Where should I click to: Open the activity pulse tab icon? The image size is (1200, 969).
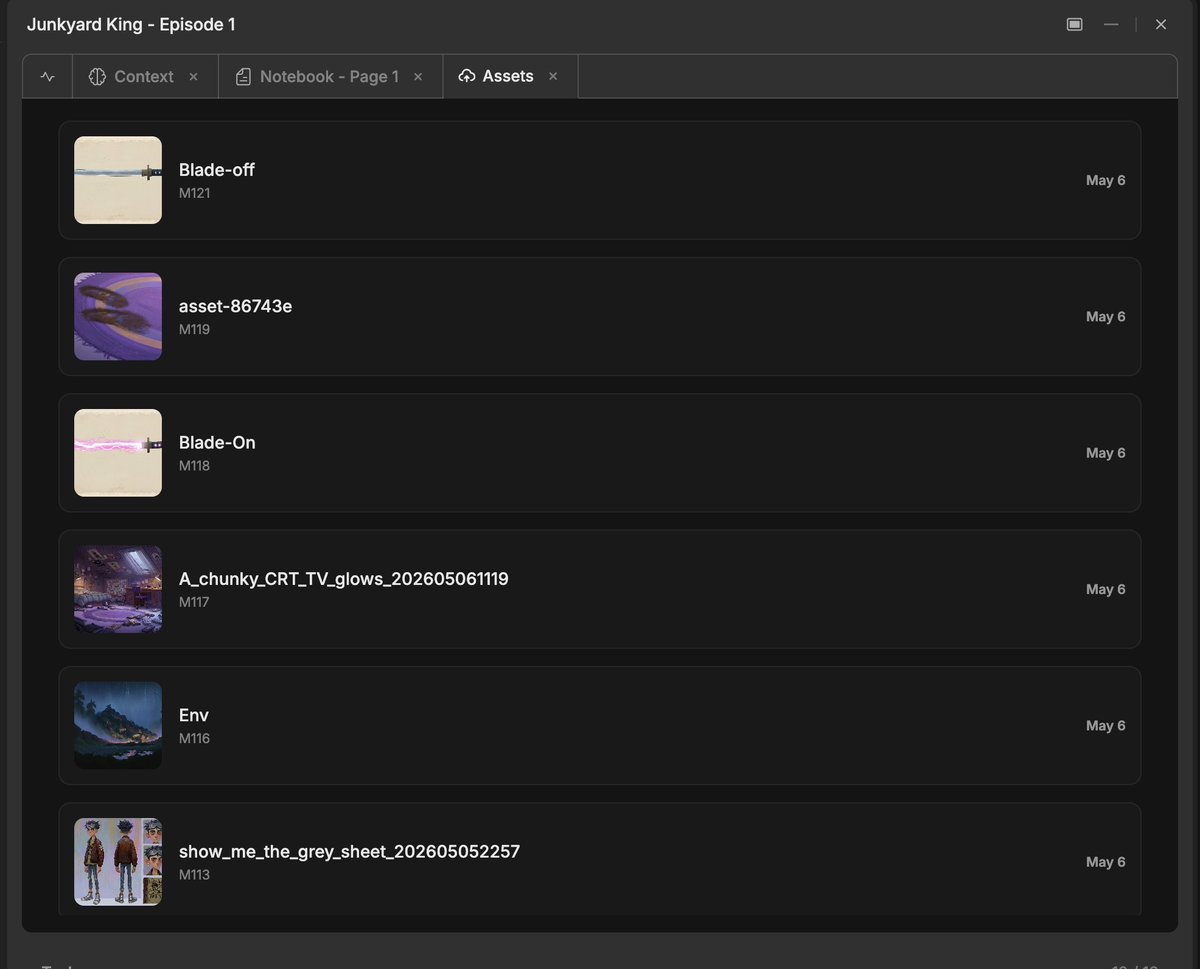[47, 77]
